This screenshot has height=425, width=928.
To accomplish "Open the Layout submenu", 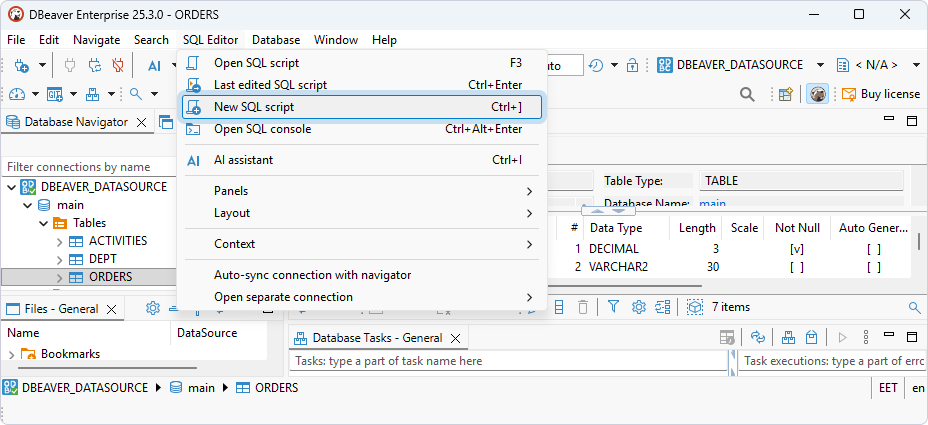I will coord(362,212).
